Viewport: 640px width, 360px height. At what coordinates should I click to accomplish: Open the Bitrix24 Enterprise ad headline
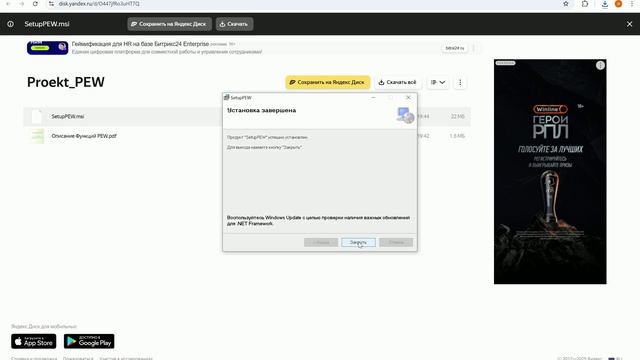coord(140,44)
